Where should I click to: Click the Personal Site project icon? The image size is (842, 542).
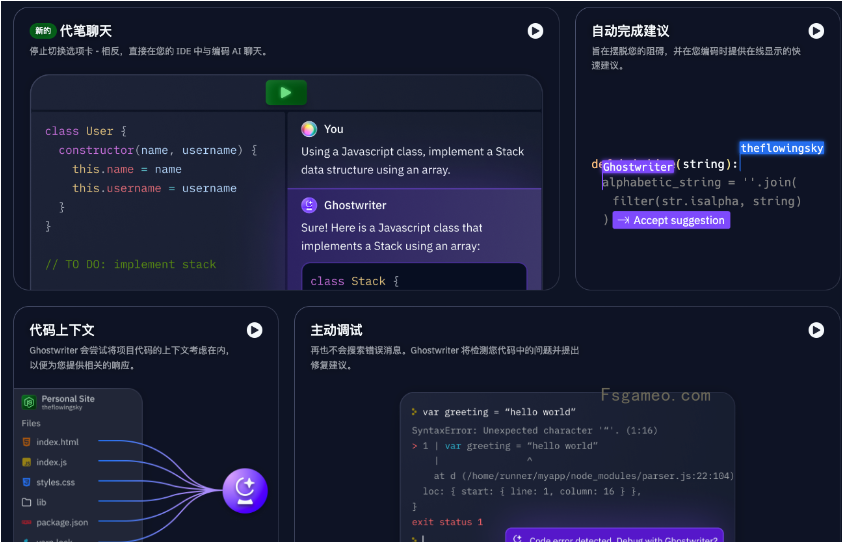point(29,402)
